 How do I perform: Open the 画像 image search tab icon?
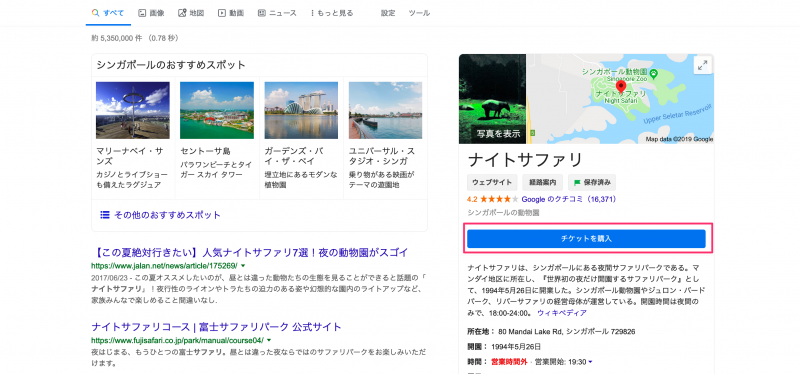[x=142, y=13]
